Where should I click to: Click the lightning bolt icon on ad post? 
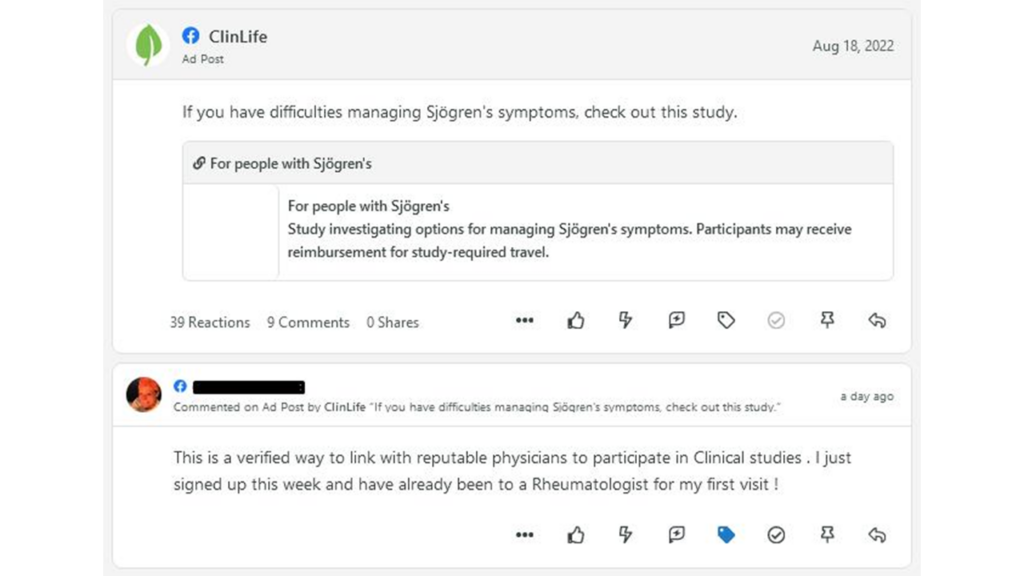pyautogui.click(x=626, y=320)
